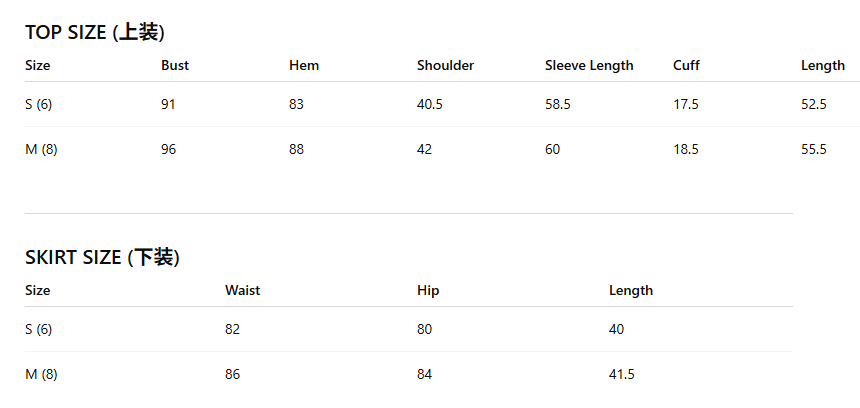The width and height of the screenshot is (860, 408).
Task: Click the M (8) row in skirt table
Action: click(x=409, y=374)
